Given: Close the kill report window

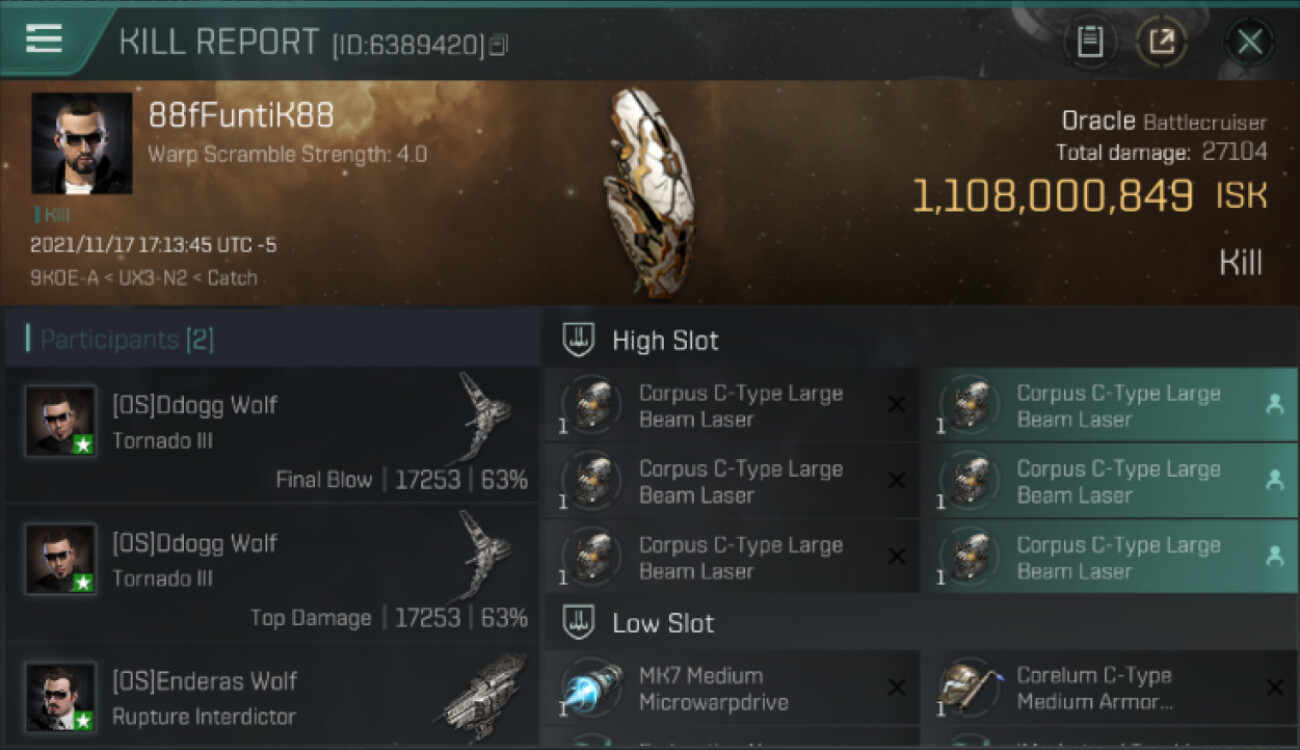Looking at the screenshot, I should click(x=1250, y=42).
